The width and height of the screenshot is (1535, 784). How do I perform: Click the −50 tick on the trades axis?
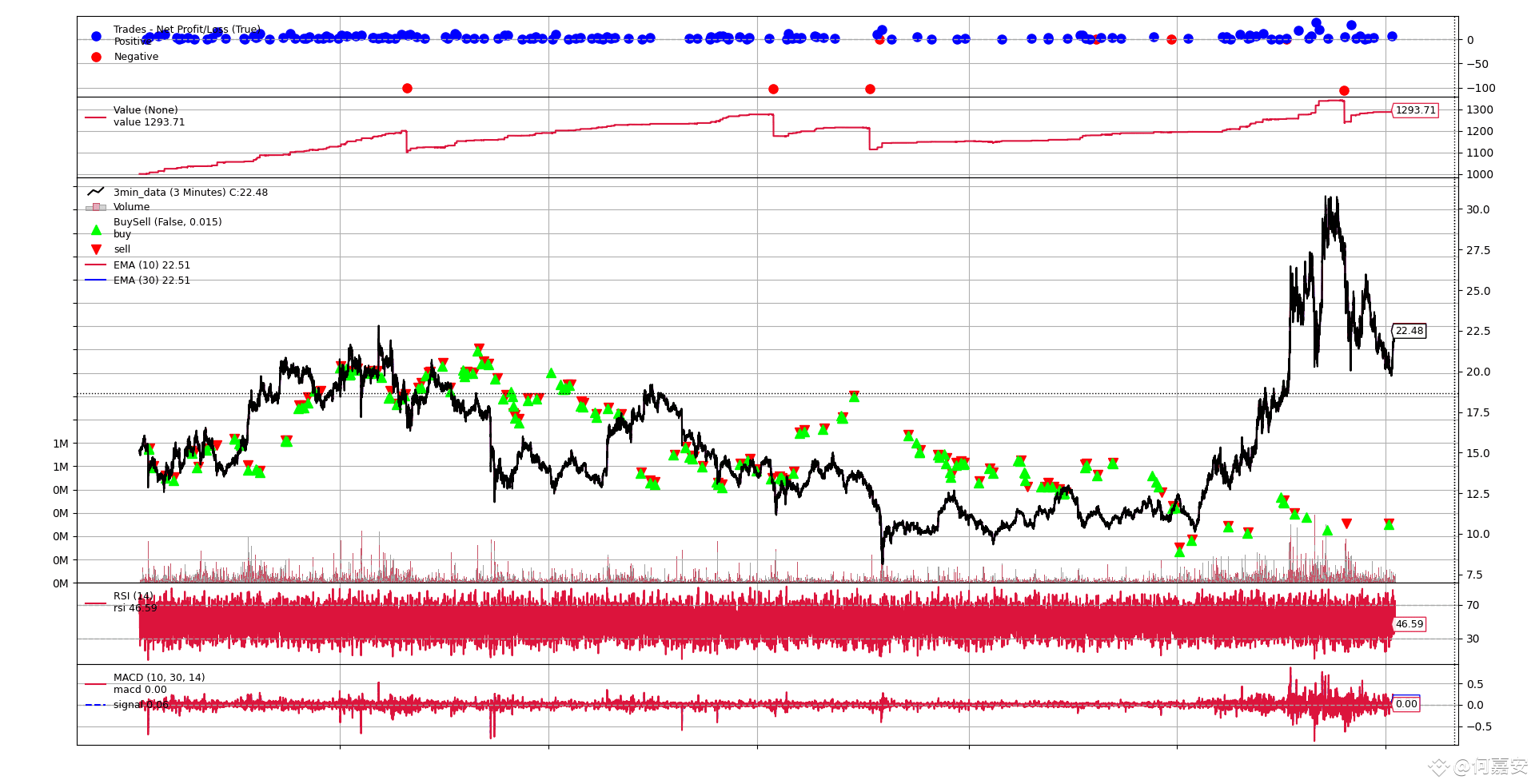[1477, 64]
